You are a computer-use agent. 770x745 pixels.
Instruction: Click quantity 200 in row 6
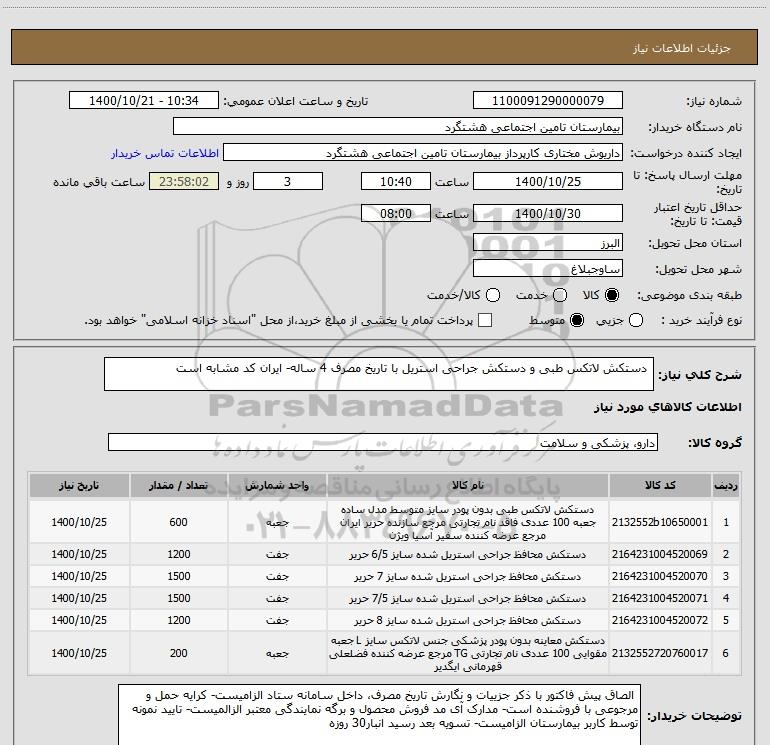click(x=178, y=654)
